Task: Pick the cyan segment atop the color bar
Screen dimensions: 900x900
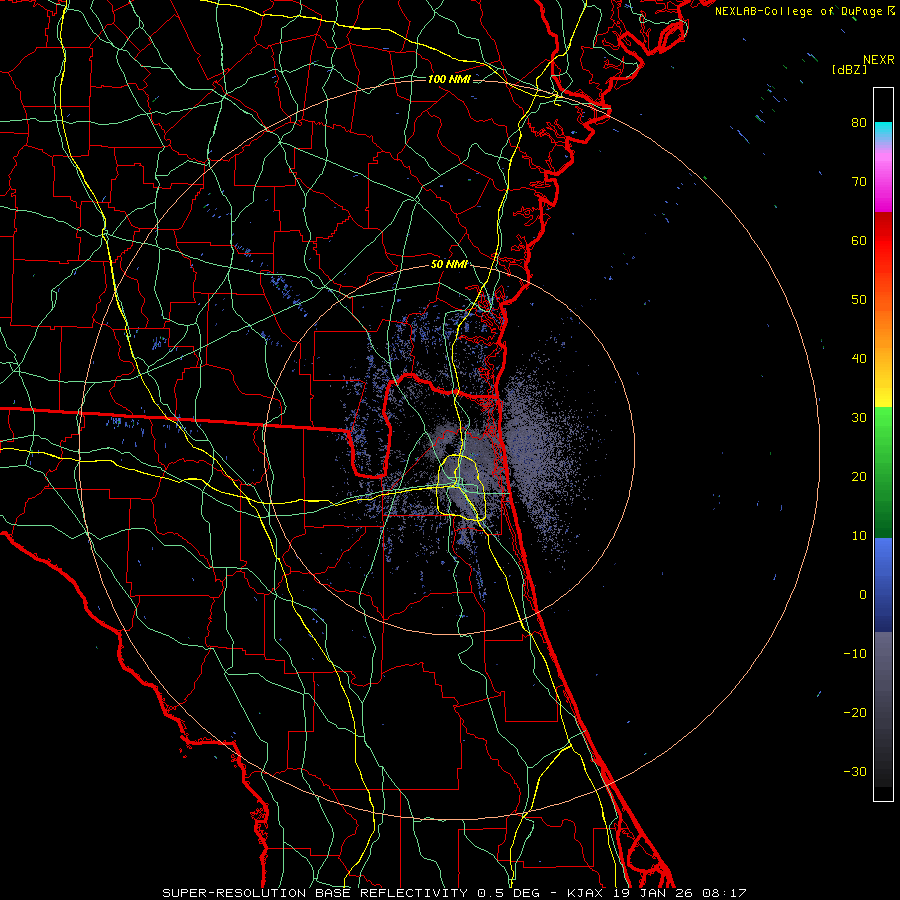Action: pyautogui.click(x=883, y=133)
